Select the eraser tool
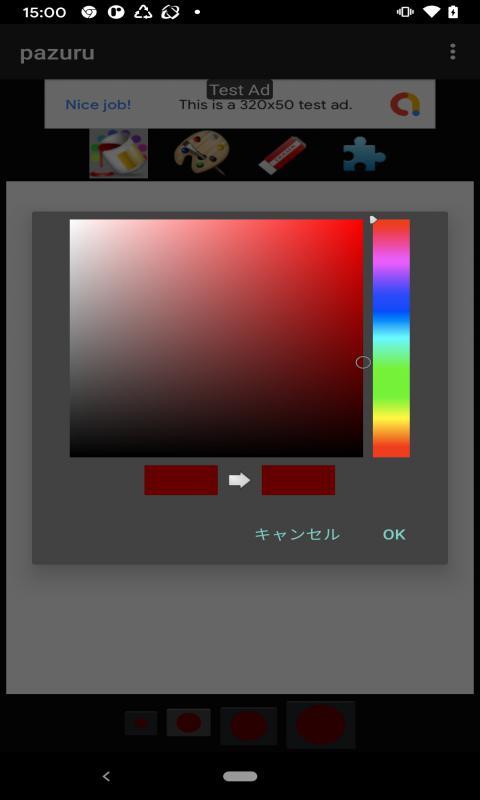Image resolution: width=480 pixels, height=800 pixels. tap(282, 154)
